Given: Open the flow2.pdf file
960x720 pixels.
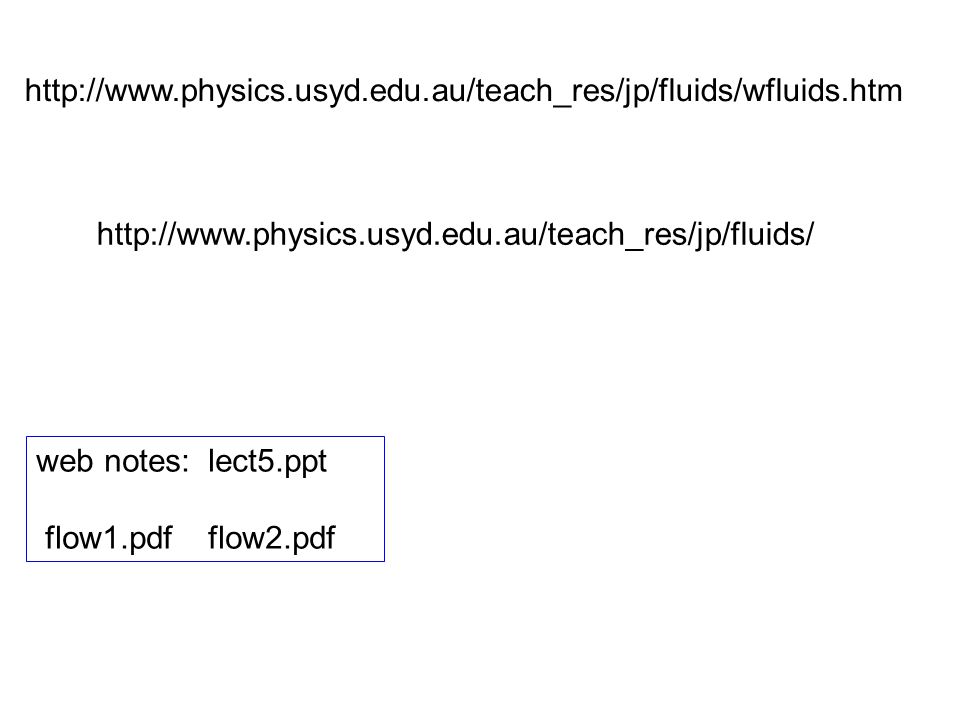Looking at the screenshot, I should coord(271,539).
